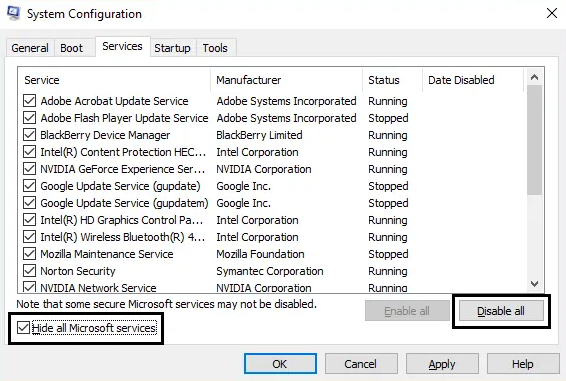The image size is (566, 381).
Task: Open the Tools tab
Action: pos(215,48)
